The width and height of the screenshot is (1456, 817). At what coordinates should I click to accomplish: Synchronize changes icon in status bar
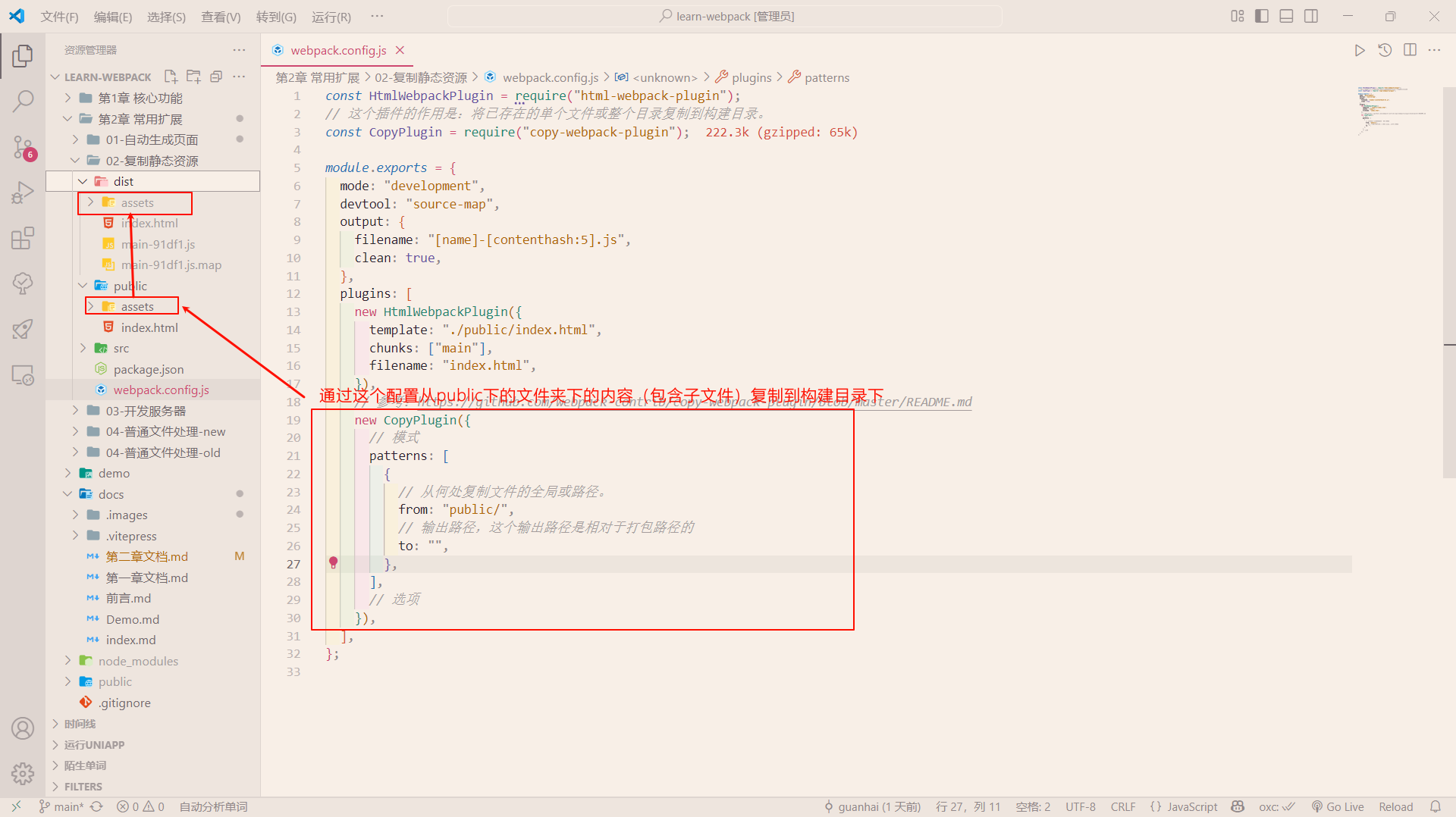point(96,806)
